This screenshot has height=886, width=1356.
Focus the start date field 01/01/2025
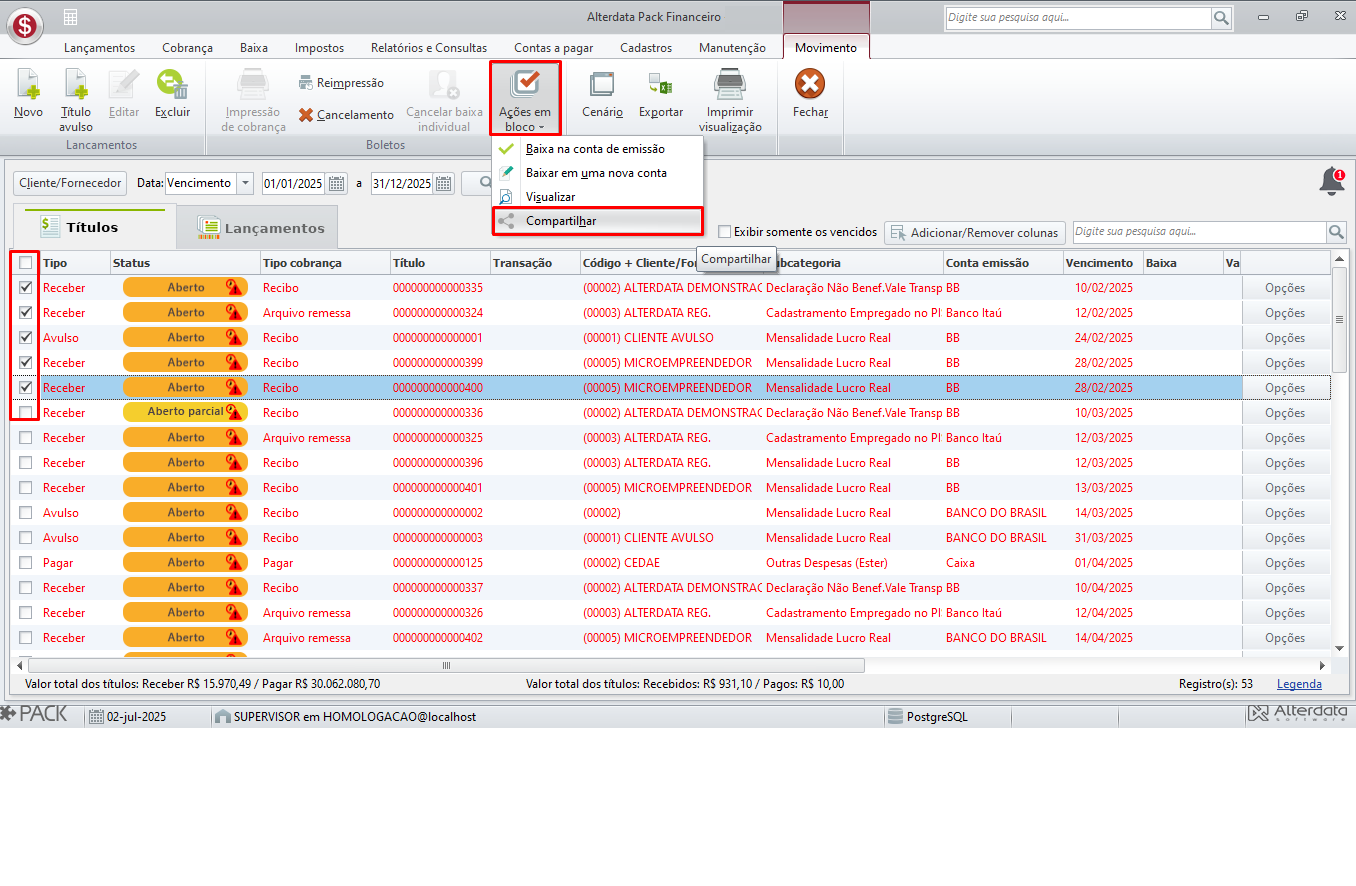pos(294,183)
